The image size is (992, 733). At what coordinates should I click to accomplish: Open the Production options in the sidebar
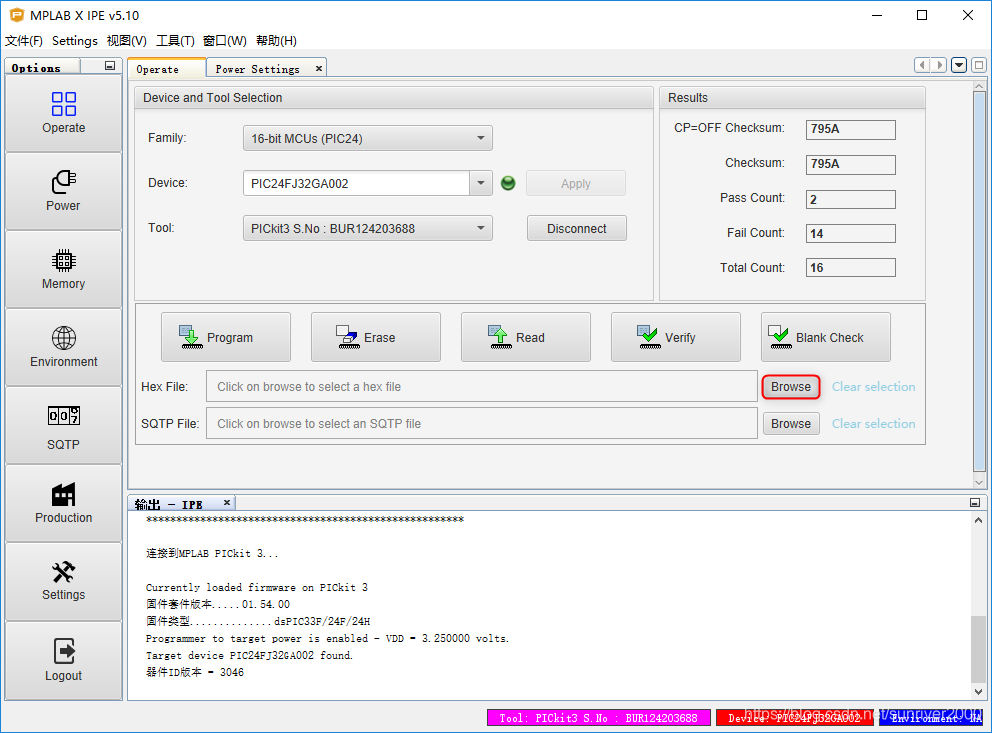click(63, 503)
